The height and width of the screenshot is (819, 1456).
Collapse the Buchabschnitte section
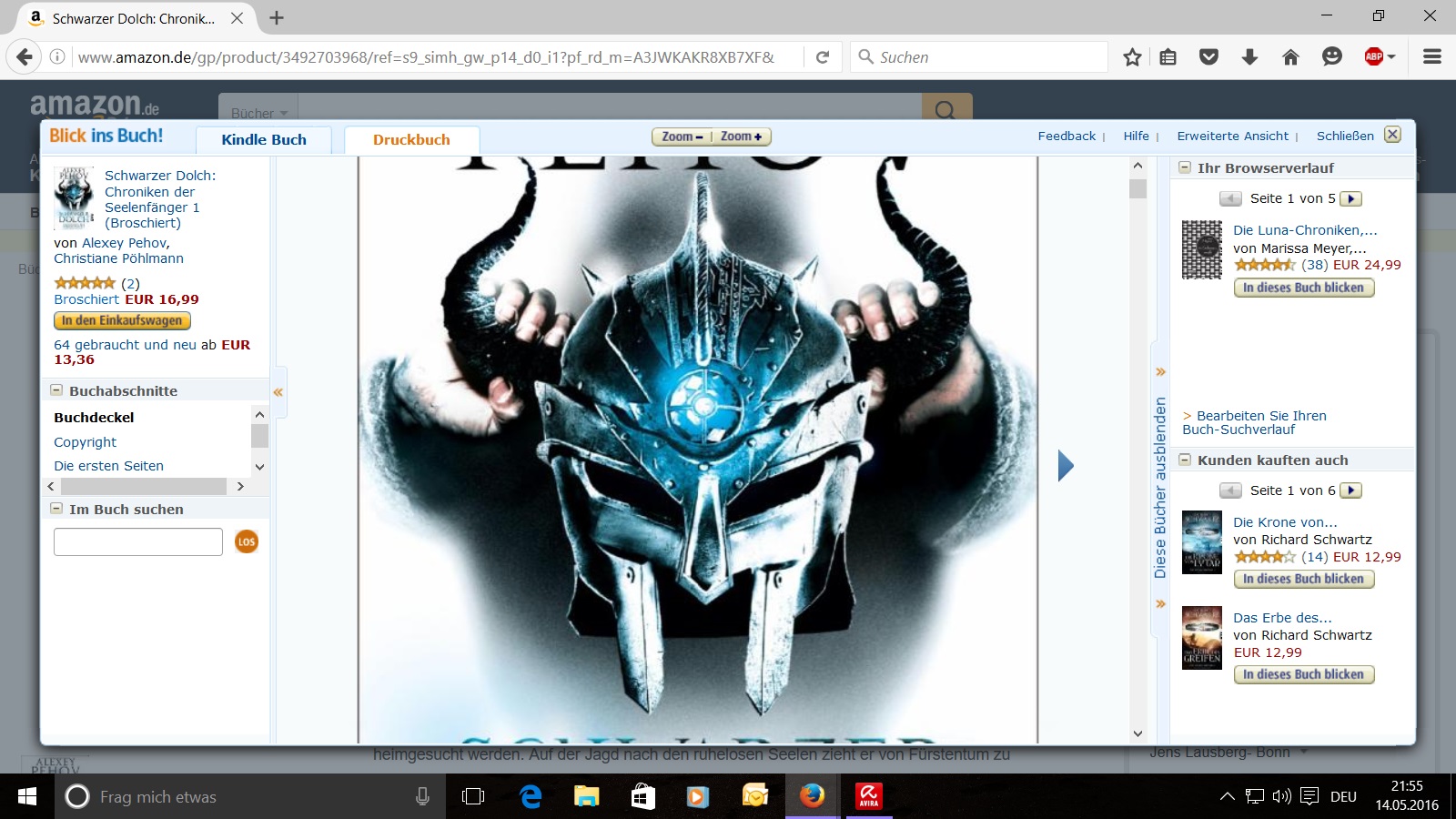pyautogui.click(x=56, y=390)
